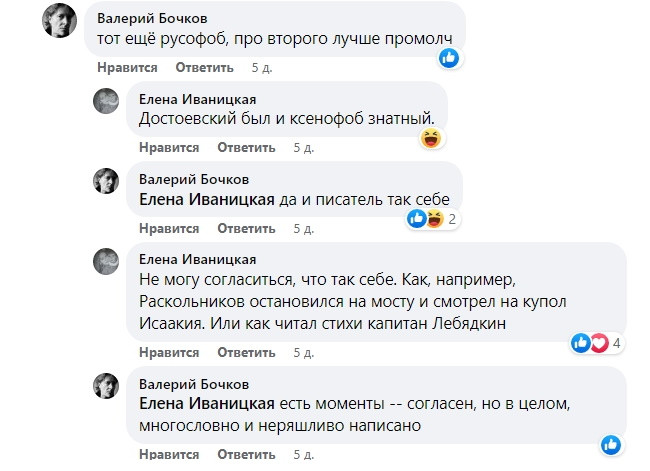Open Елена Иваницкая's avatar beside the Достоевский comment
Viewport: 650px width, 471px height.
pyautogui.click(x=107, y=101)
